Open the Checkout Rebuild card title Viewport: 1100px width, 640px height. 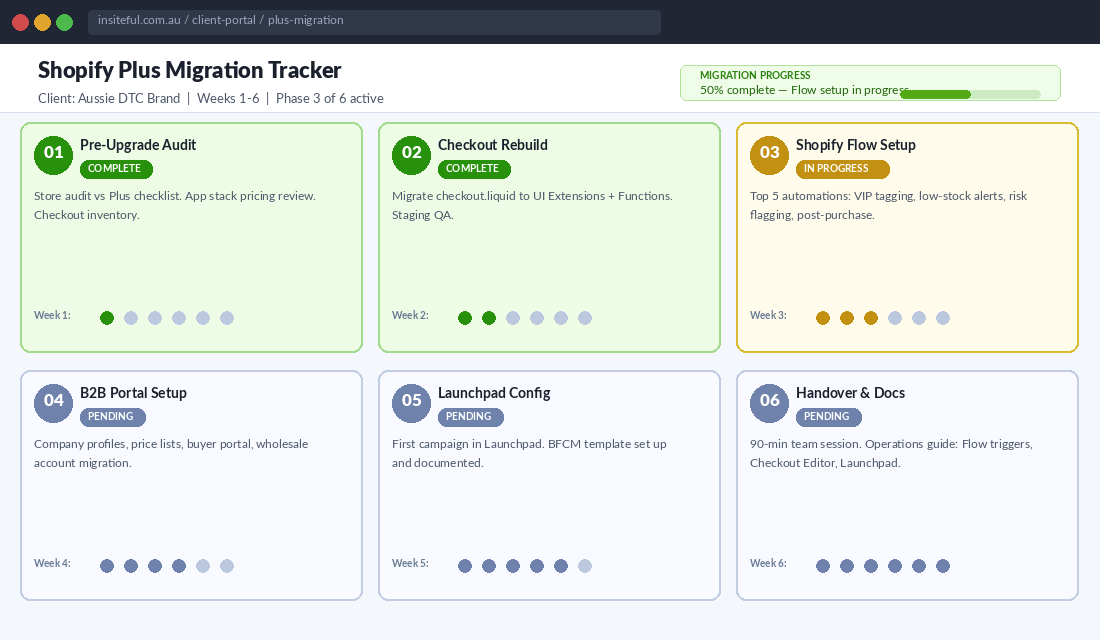pos(492,145)
